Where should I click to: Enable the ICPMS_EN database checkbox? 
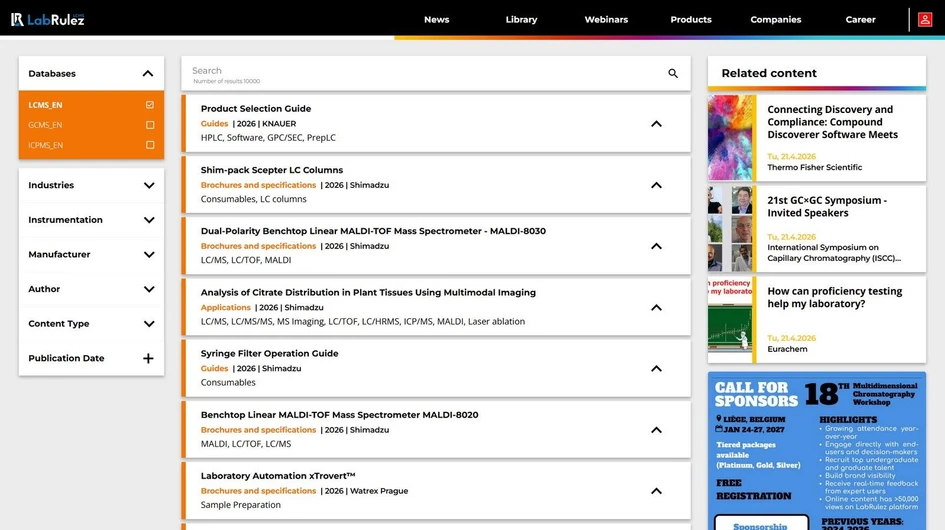click(x=150, y=145)
